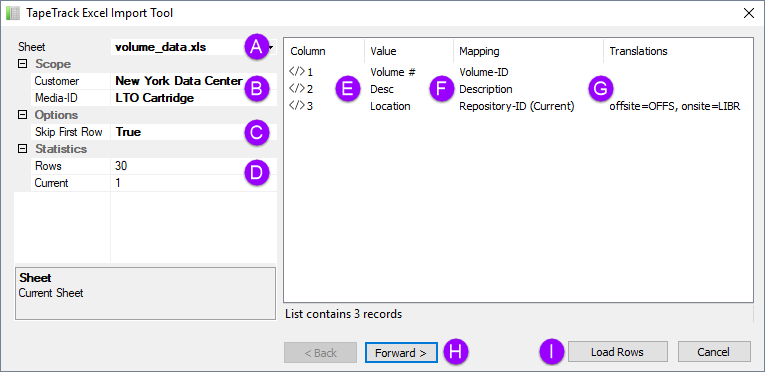The width and height of the screenshot is (765, 372).
Task: Click the Volume-ID mapping cell
Action: point(484,72)
